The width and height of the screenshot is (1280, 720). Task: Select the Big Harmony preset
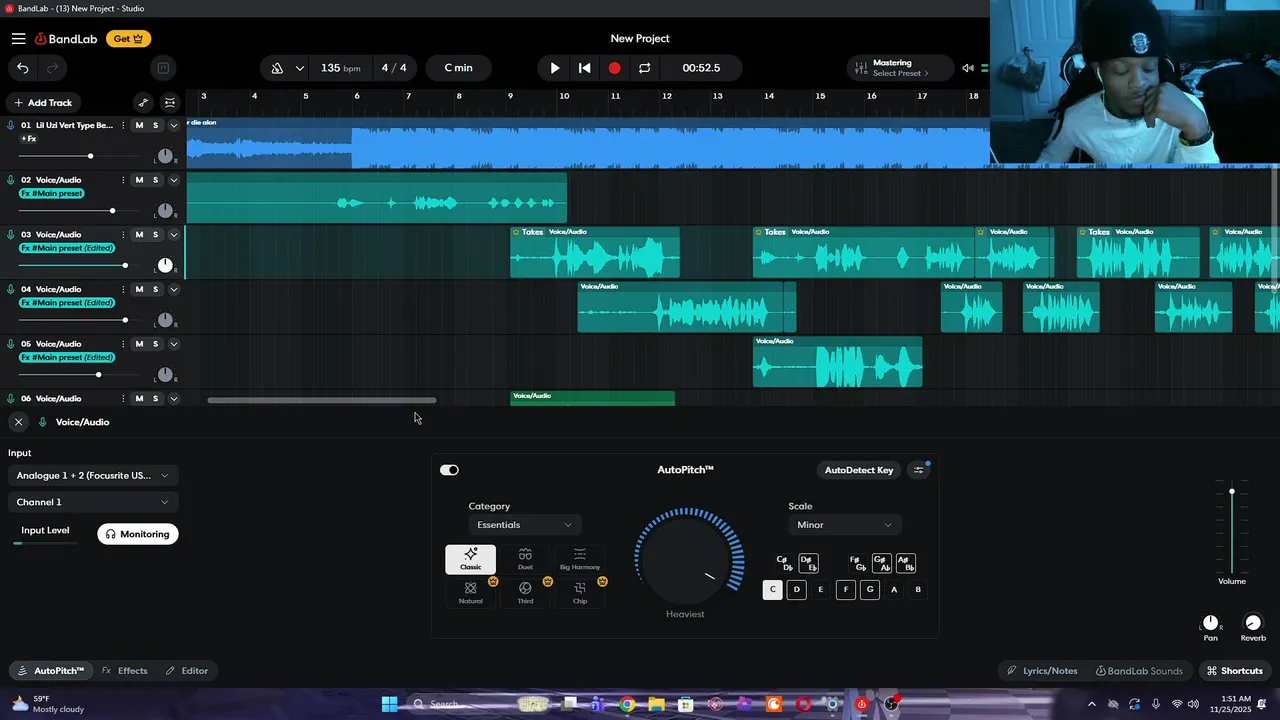[580, 559]
